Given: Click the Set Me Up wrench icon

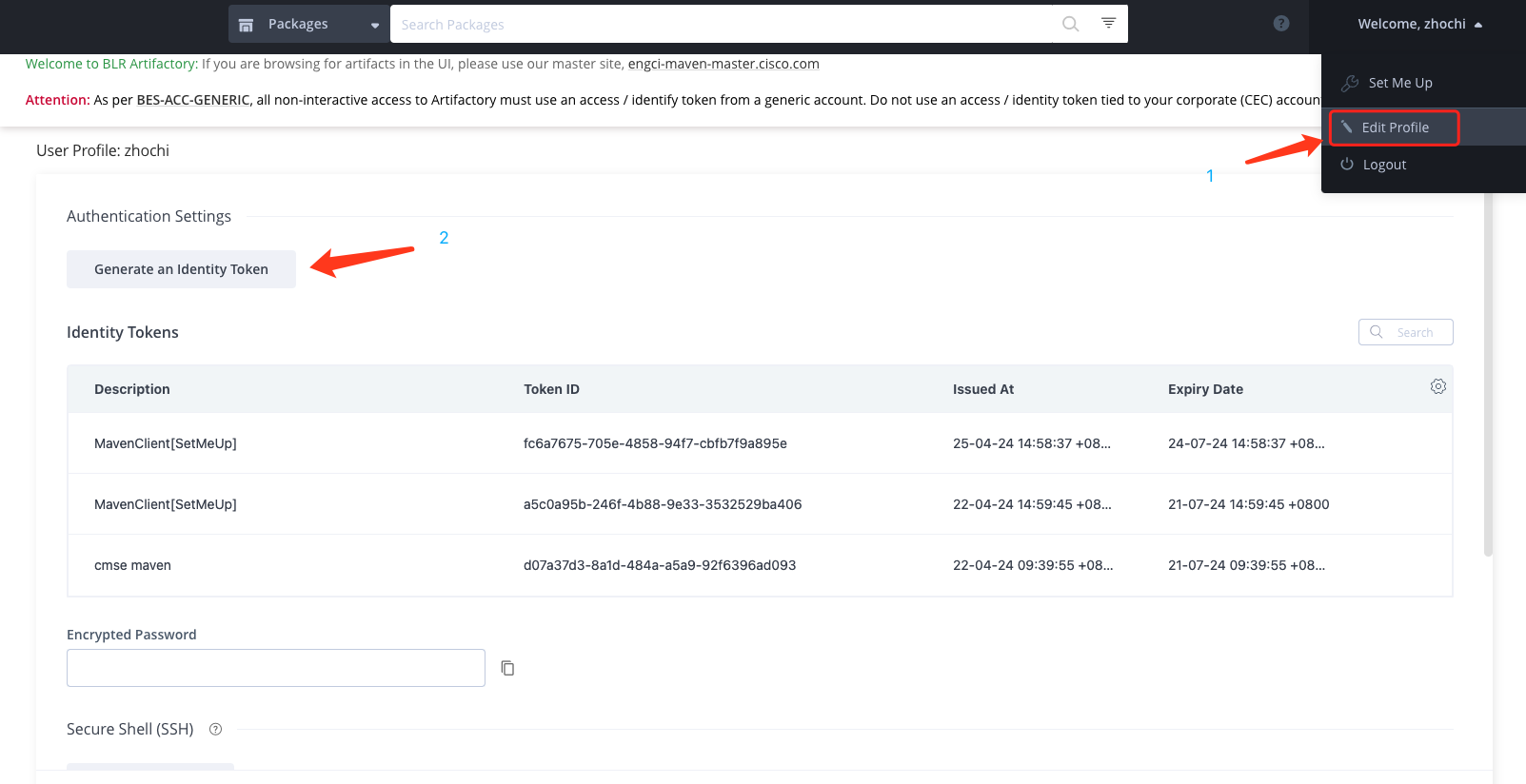Looking at the screenshot, I should point(1349,83).
